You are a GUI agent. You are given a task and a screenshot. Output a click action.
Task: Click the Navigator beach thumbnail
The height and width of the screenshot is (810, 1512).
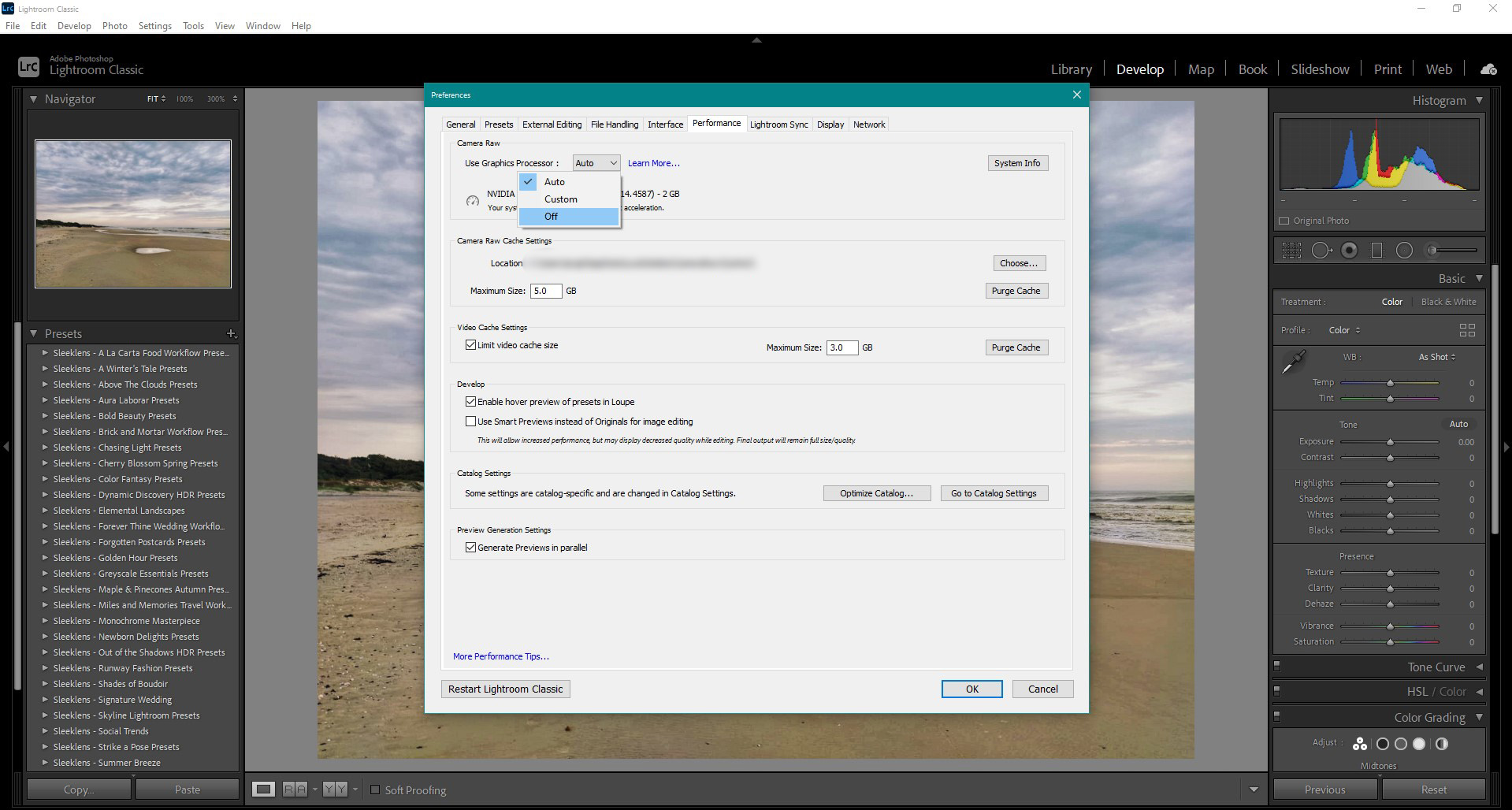pyautogui.click(x=133, y=214)
